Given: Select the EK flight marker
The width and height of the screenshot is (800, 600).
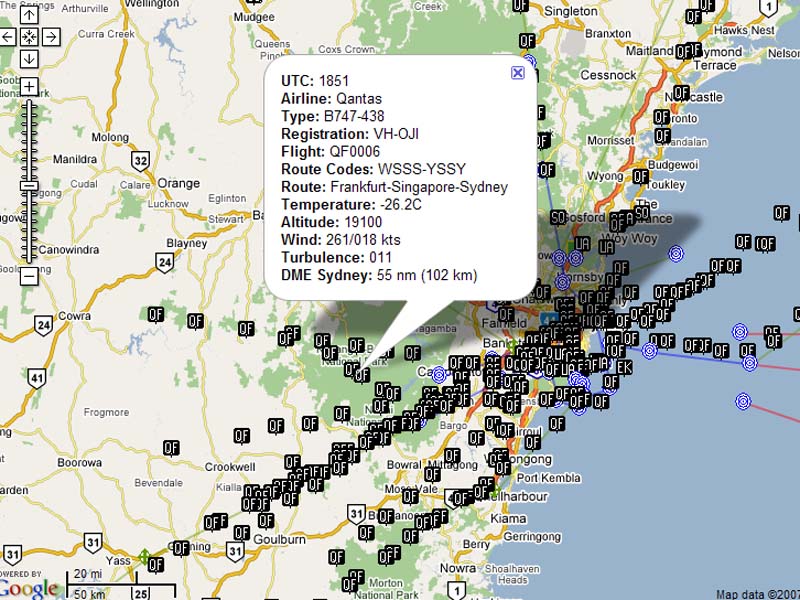Looking at the screenshot, I should point(624,367).
